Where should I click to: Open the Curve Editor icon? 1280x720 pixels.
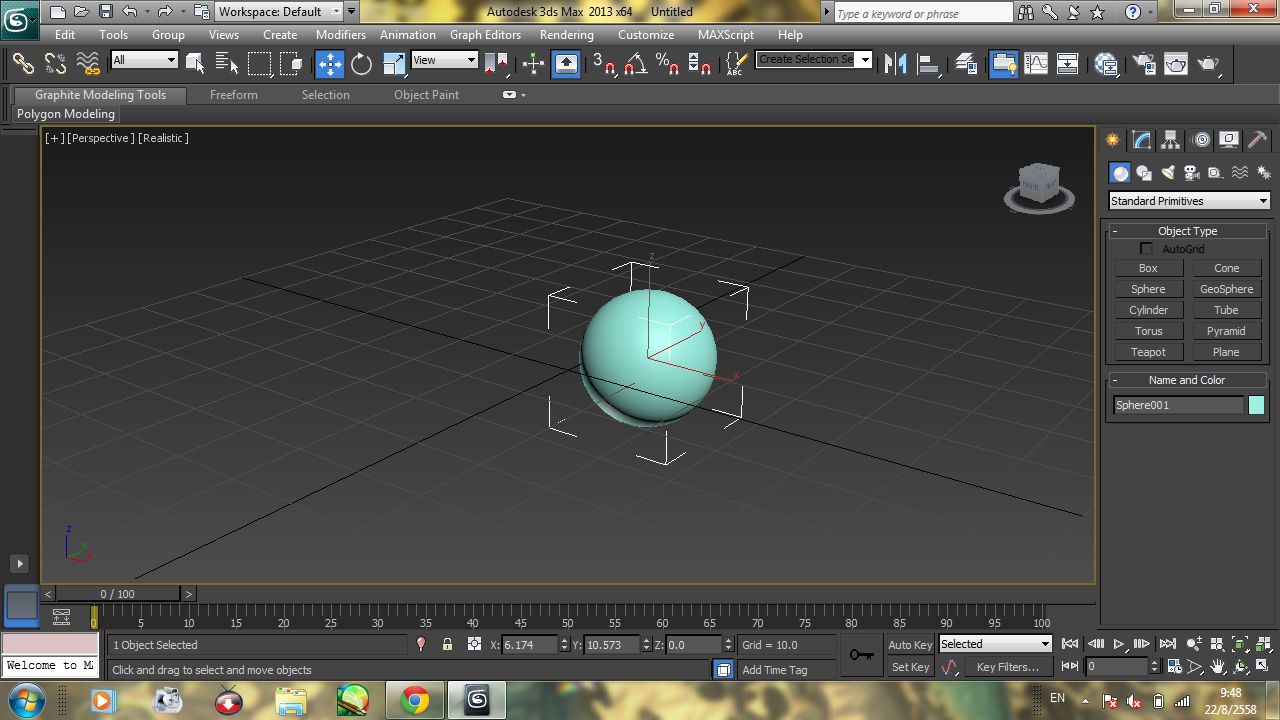1036,64
